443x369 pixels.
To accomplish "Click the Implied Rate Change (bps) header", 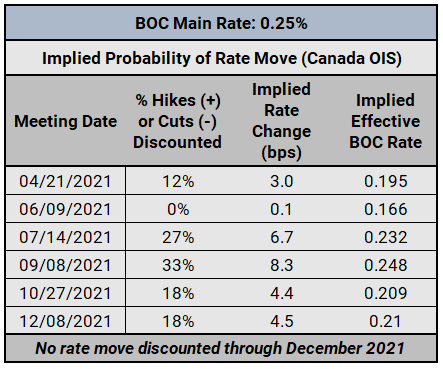I will (282, 121).
